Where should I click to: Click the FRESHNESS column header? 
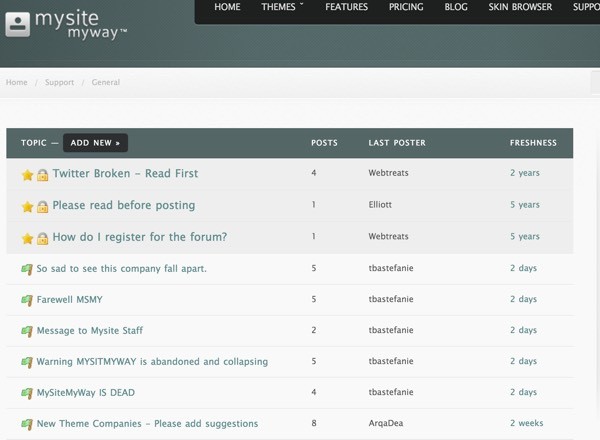coord(533,143)
